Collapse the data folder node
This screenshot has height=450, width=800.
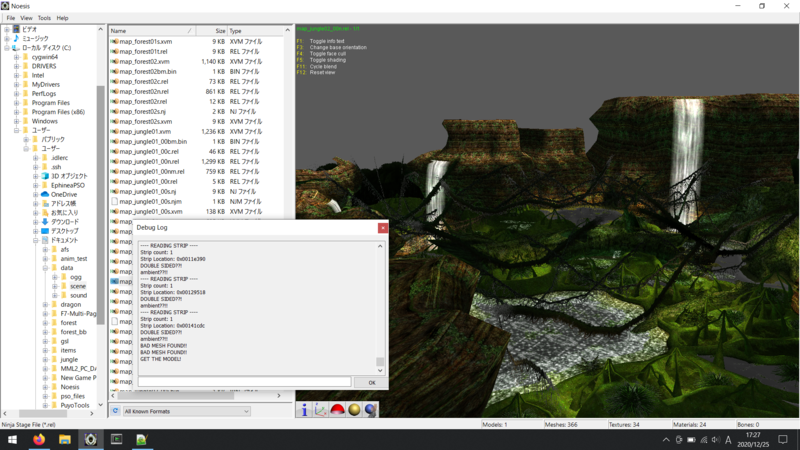(45, 268)
